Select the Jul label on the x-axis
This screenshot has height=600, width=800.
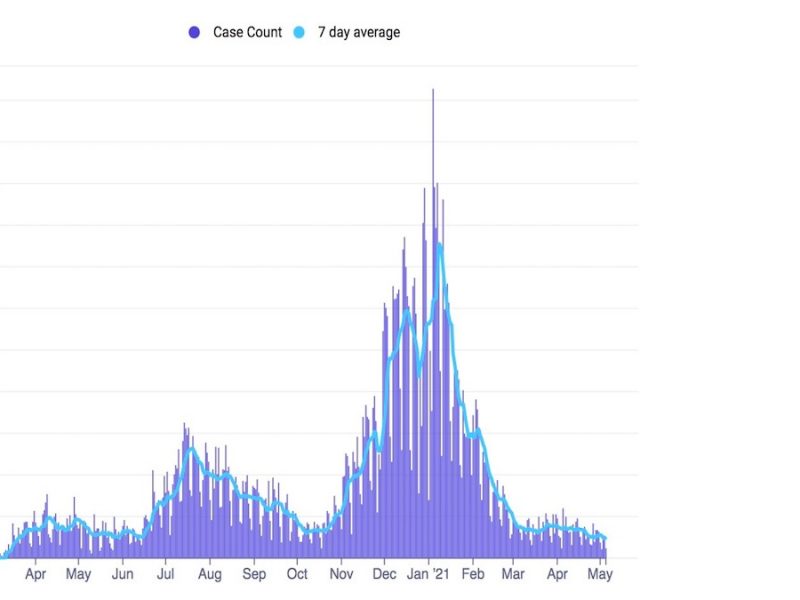[x=166, y=575]
